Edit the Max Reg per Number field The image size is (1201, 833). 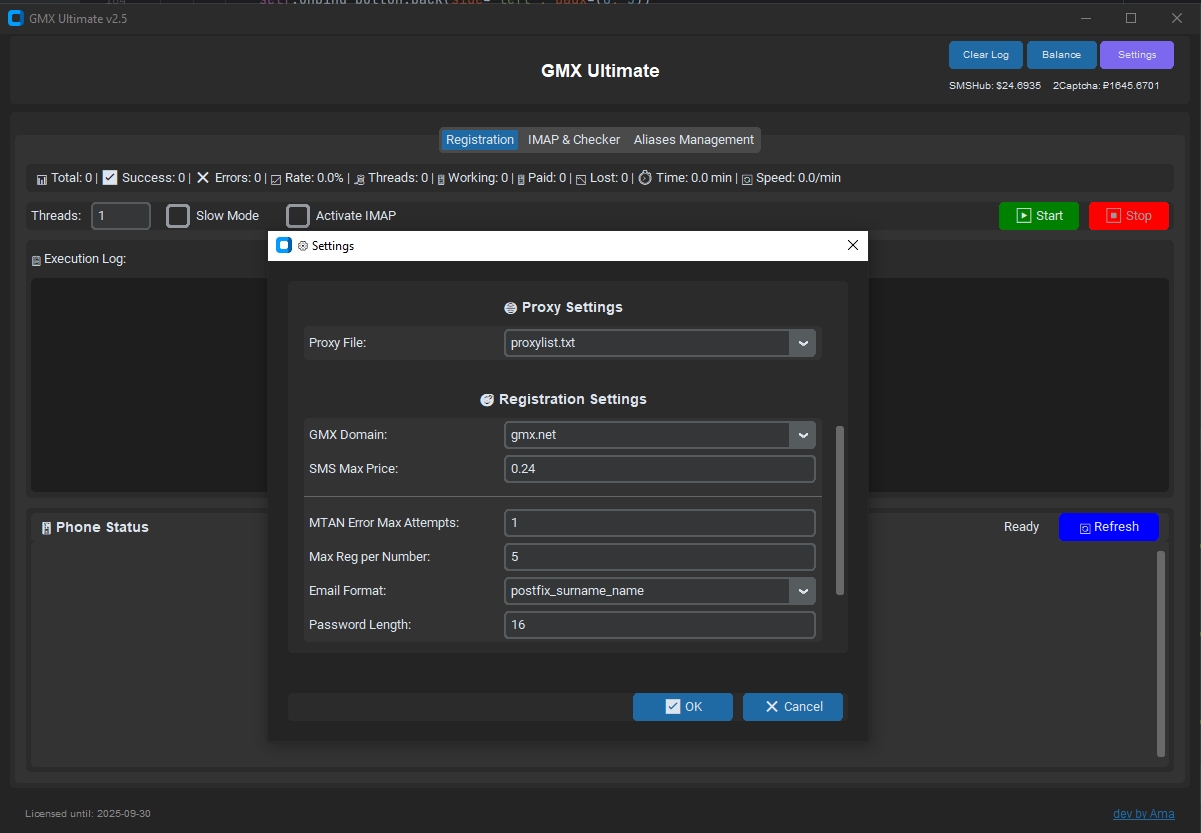click(x=660, y=557)
